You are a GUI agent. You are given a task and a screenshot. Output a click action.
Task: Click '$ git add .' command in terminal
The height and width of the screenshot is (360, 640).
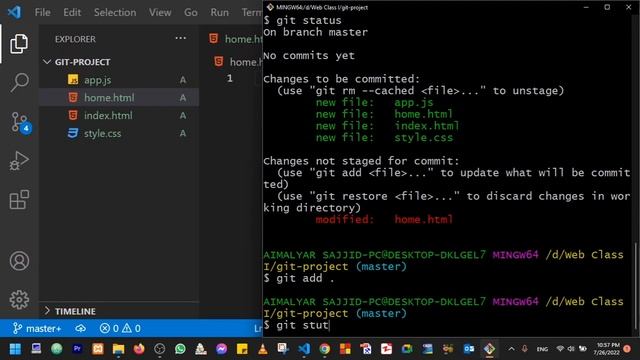tap(299, 278)
